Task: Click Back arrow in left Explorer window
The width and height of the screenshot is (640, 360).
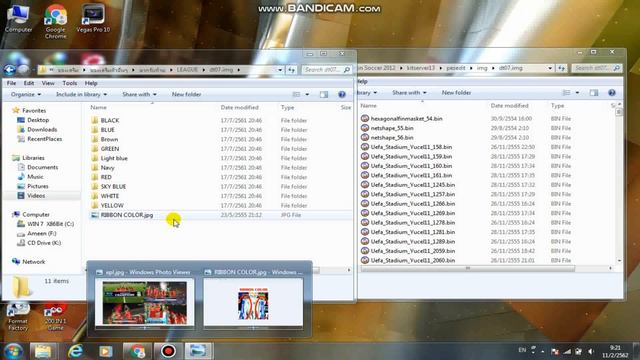Action: tap(9, 70)
